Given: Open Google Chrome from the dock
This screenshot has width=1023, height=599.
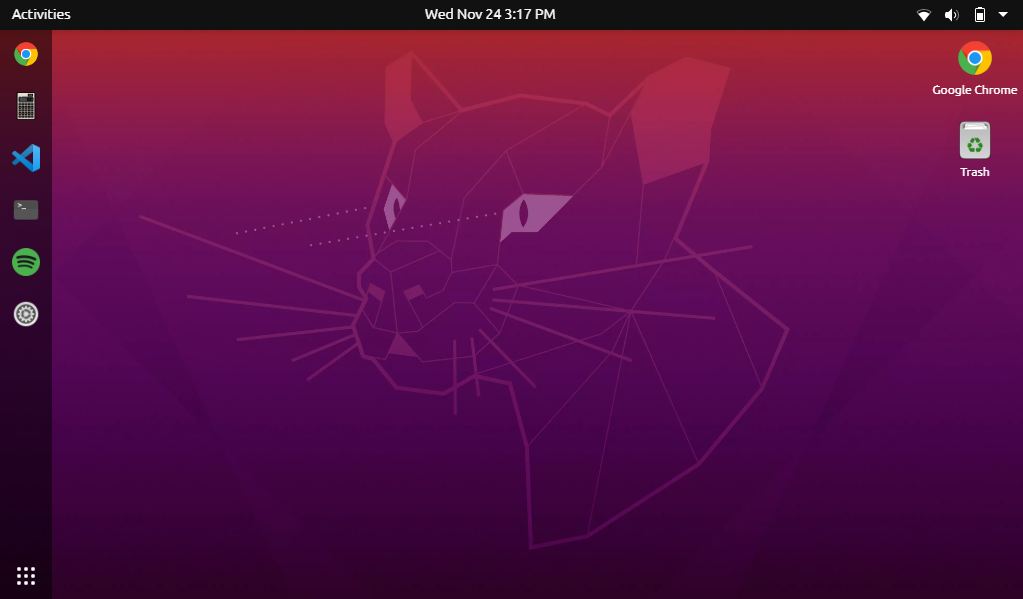Looking at the screenshot, I should (x=26, y=54).
